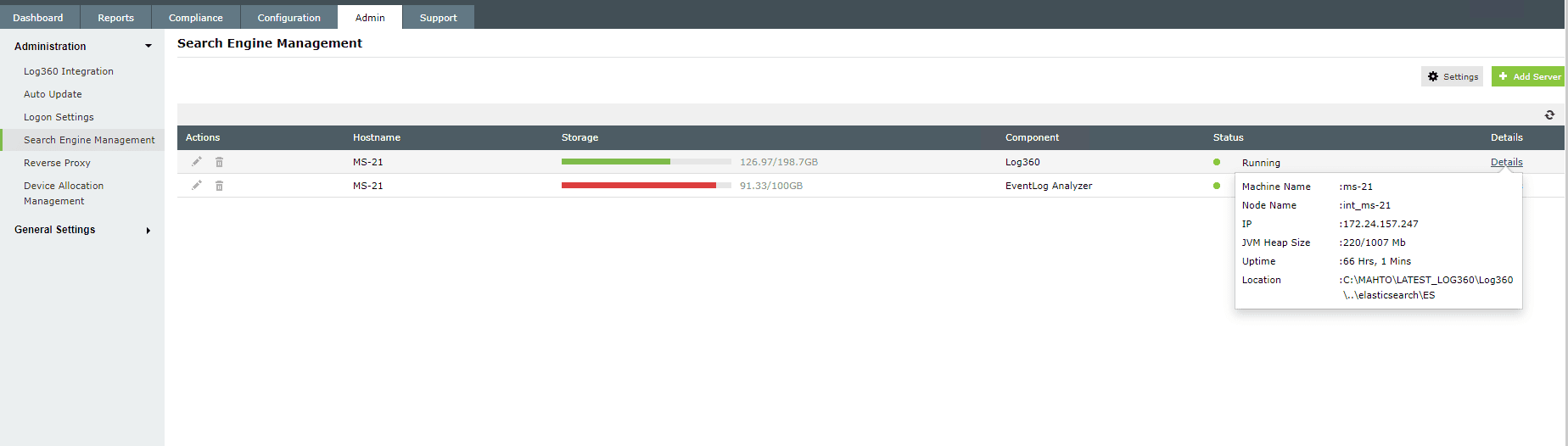Refresh the search engine server list
This screenshot has height=446, width=1568.
pyautogui.click(x=1549, y=114)
